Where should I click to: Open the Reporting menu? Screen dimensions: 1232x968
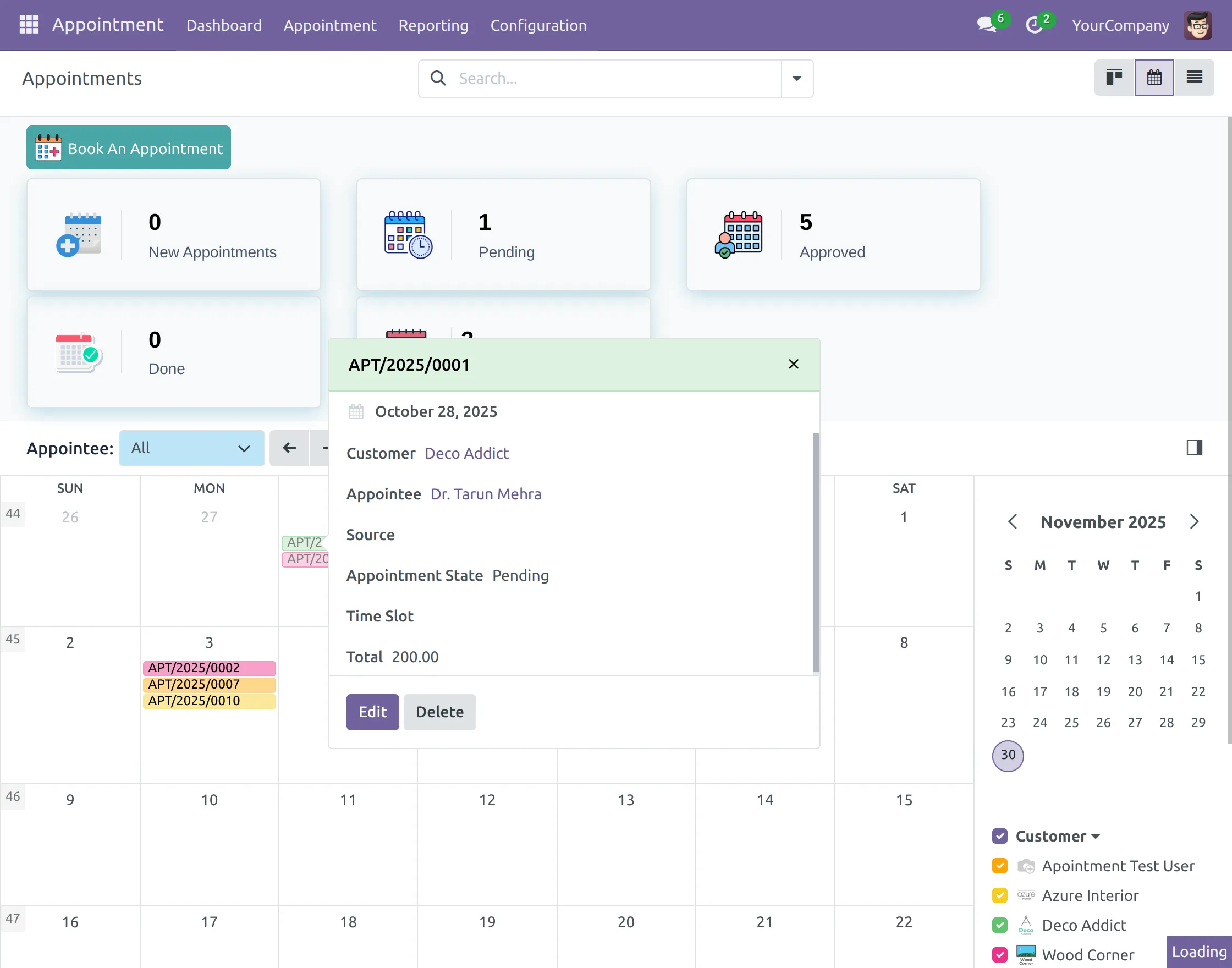click(433, 25)
